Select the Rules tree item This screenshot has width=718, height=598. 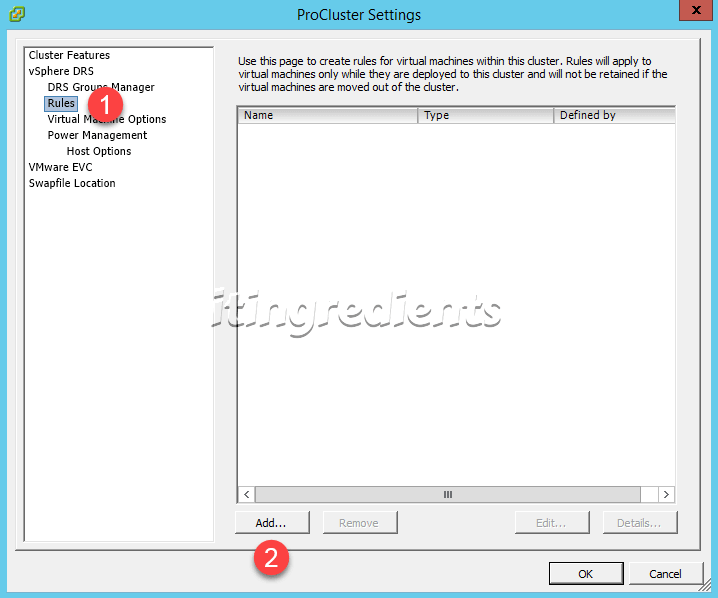click(61, 103)
